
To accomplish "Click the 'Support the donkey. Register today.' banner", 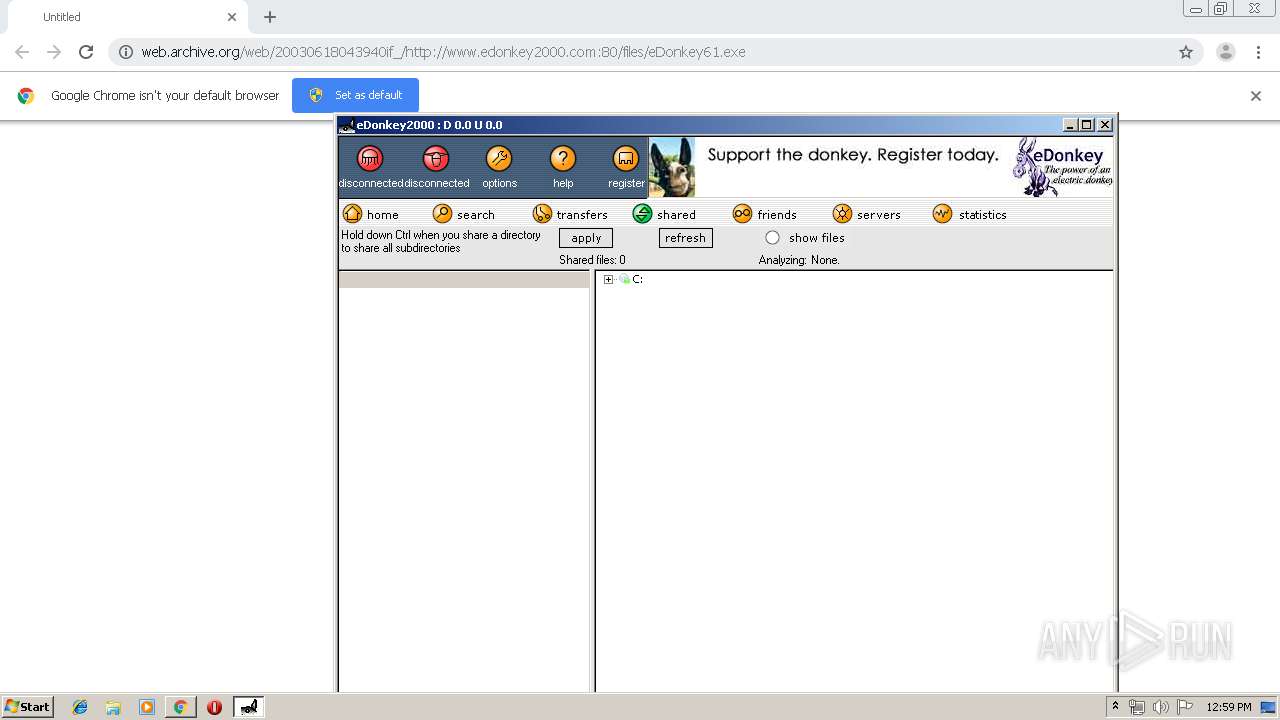I will point(853,155).
